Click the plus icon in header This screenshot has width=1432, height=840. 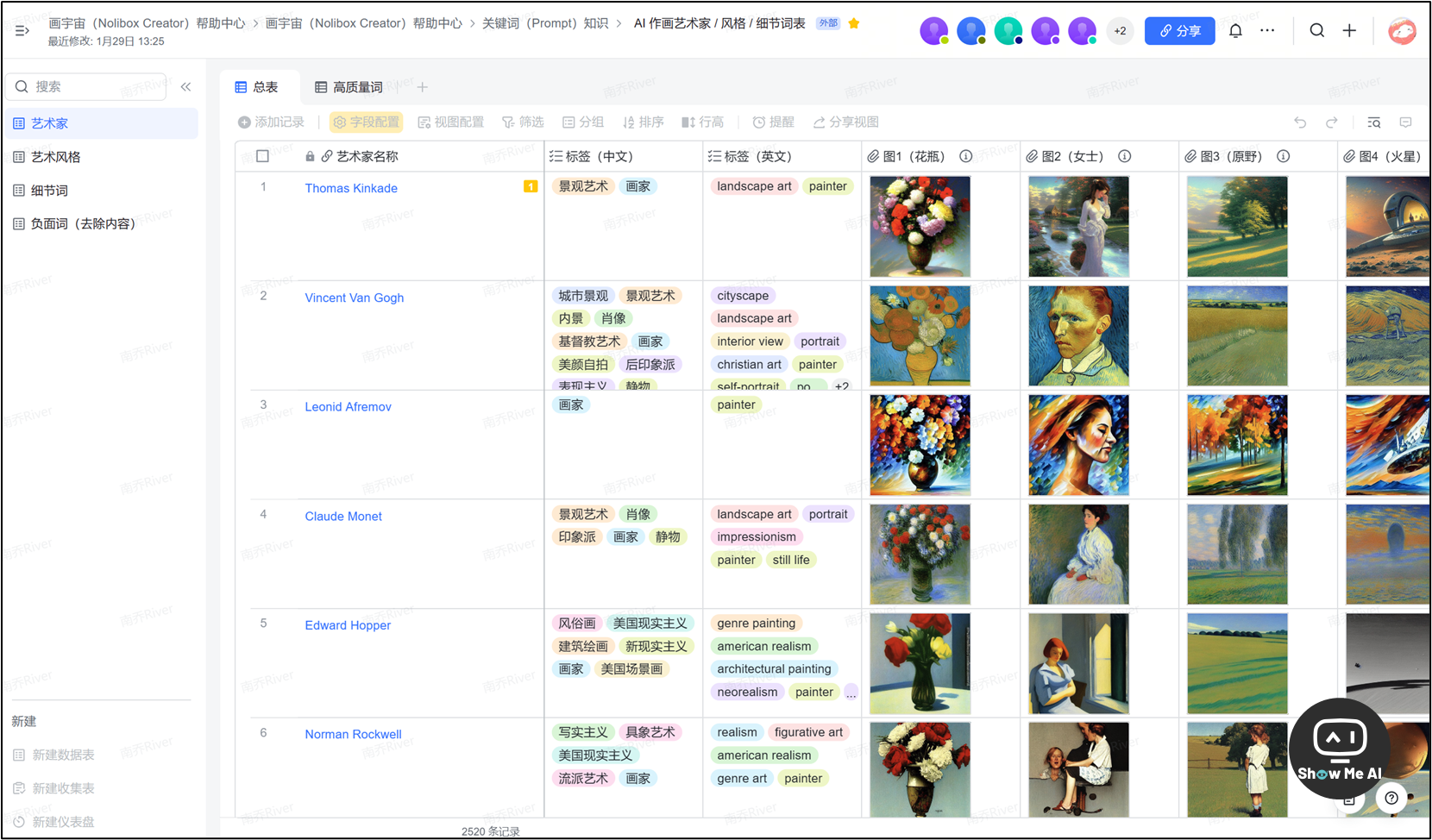(x=1349, y=30)
